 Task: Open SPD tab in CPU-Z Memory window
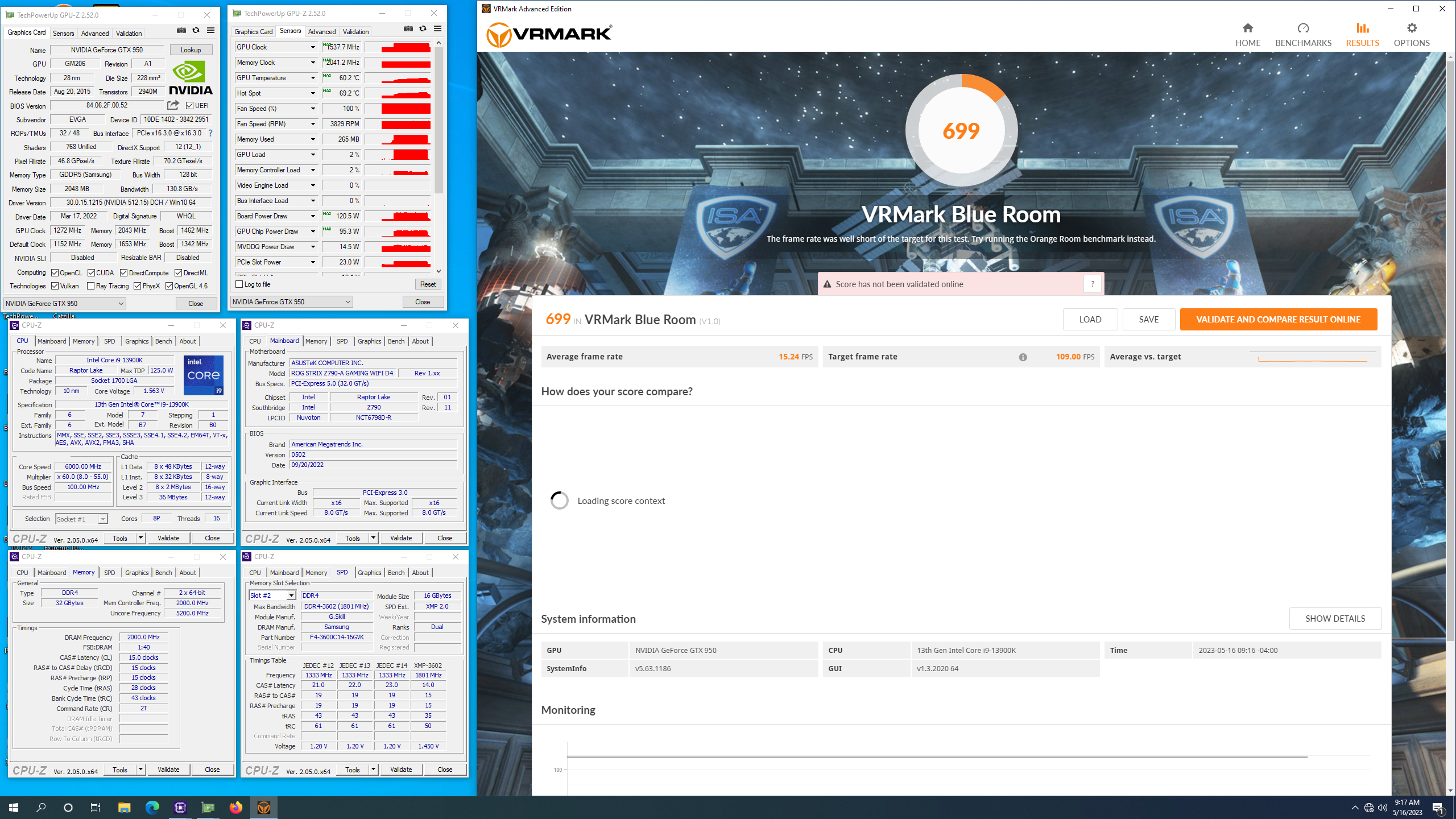110,573
